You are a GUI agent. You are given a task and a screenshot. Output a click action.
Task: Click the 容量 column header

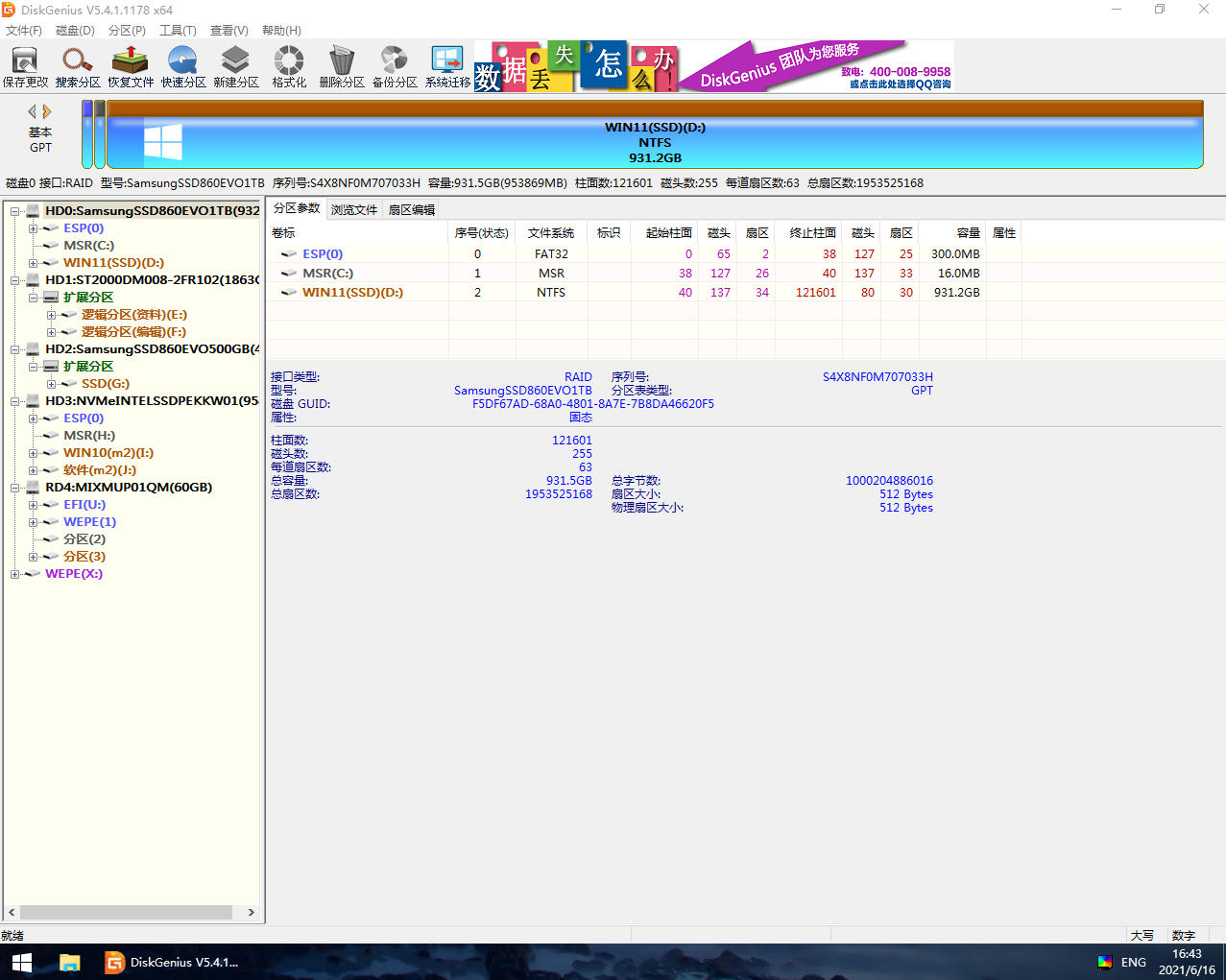click(951, 232)
